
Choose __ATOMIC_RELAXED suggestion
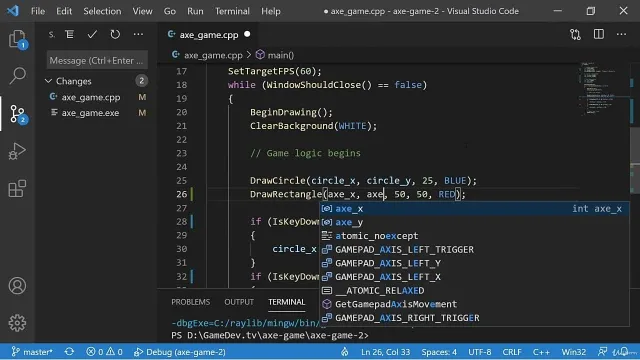click(473, 291)
